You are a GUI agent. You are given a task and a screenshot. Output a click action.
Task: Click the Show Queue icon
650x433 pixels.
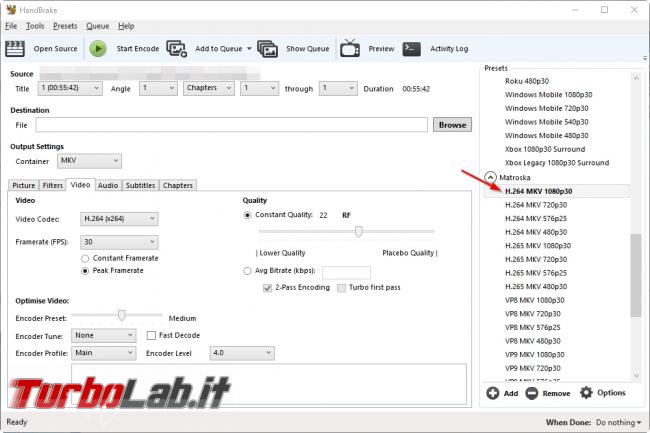click(268, 49)
